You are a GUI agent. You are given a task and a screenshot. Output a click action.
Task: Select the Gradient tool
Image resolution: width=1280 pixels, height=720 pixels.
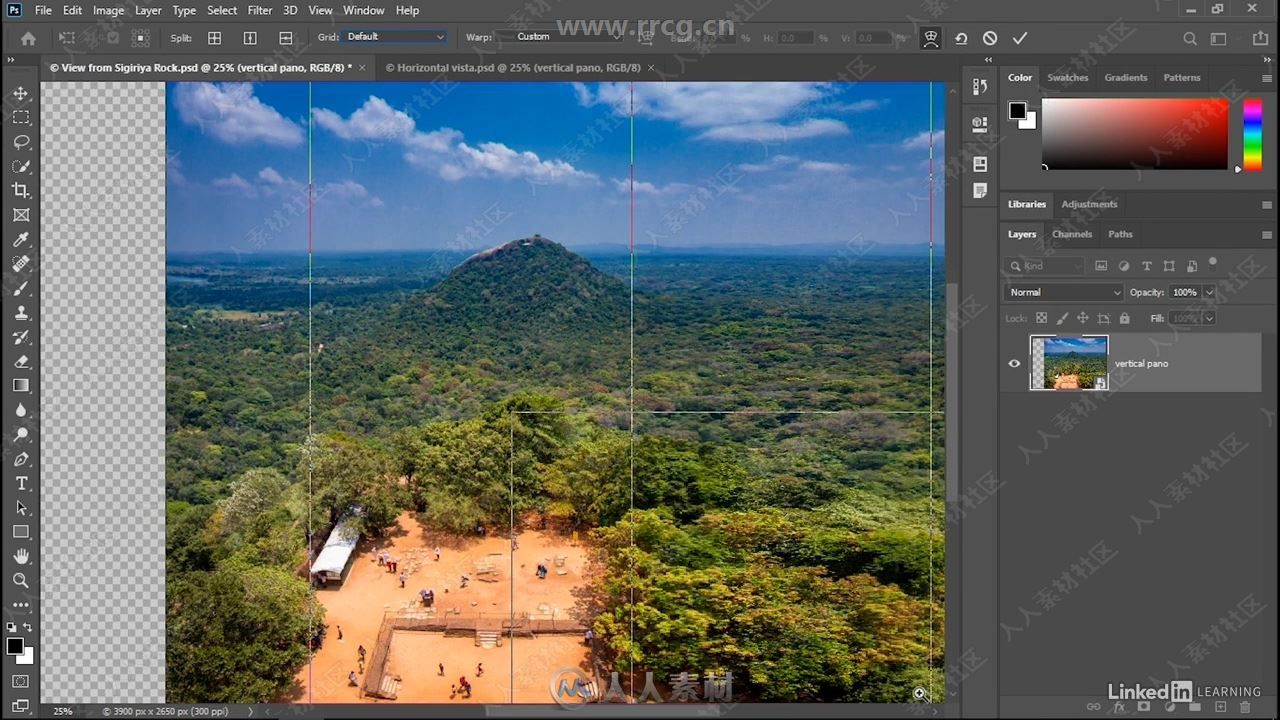tap(20, 385)
